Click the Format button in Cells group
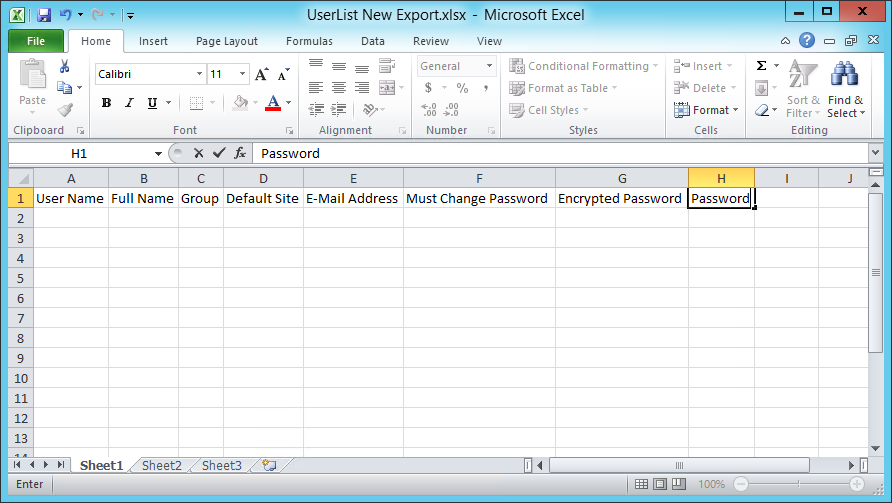This screenshot has width=892, height=503. pyautogui.click(x=706, y=110)
